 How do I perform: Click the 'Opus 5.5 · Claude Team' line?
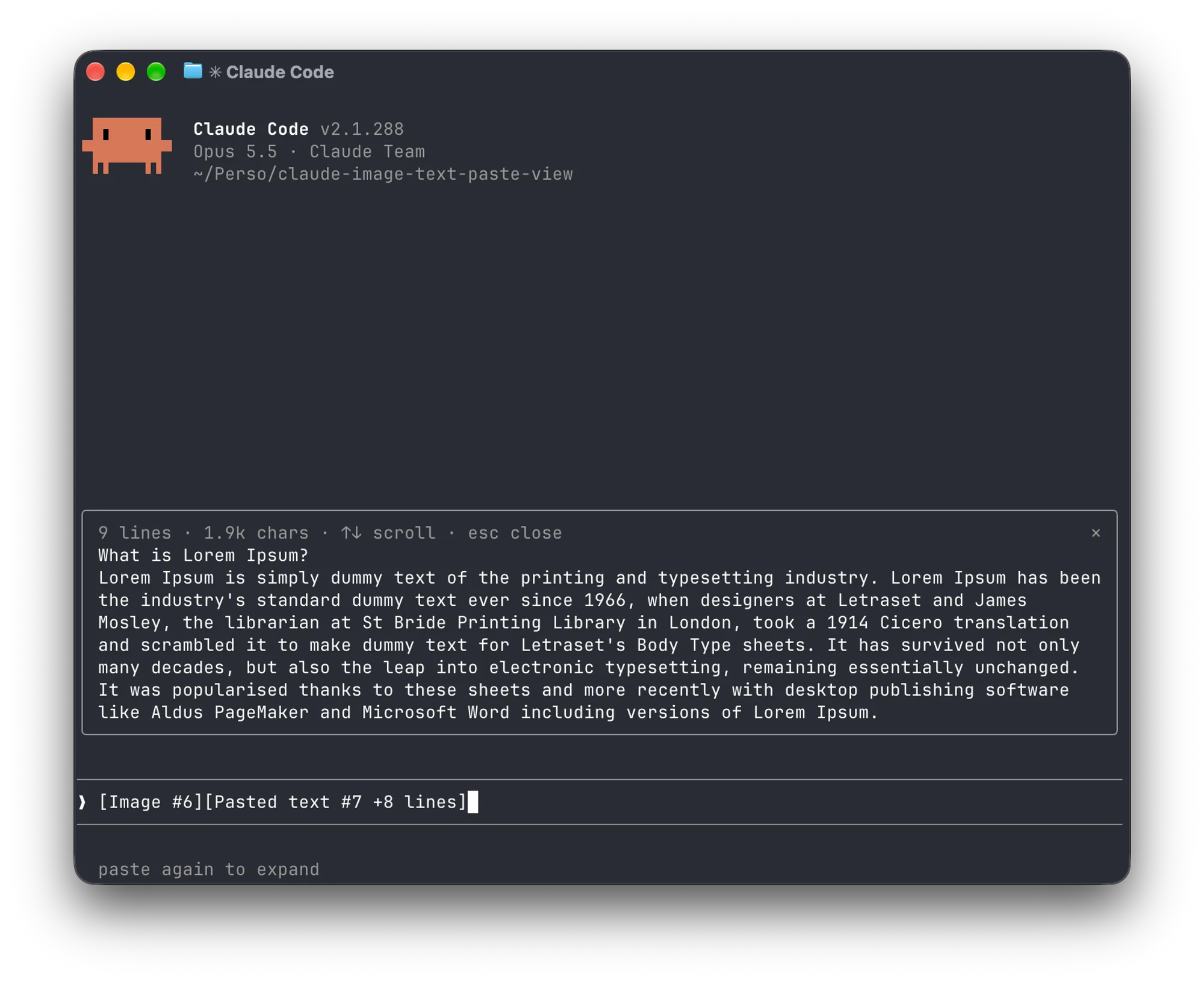click(x=309, y=152)
